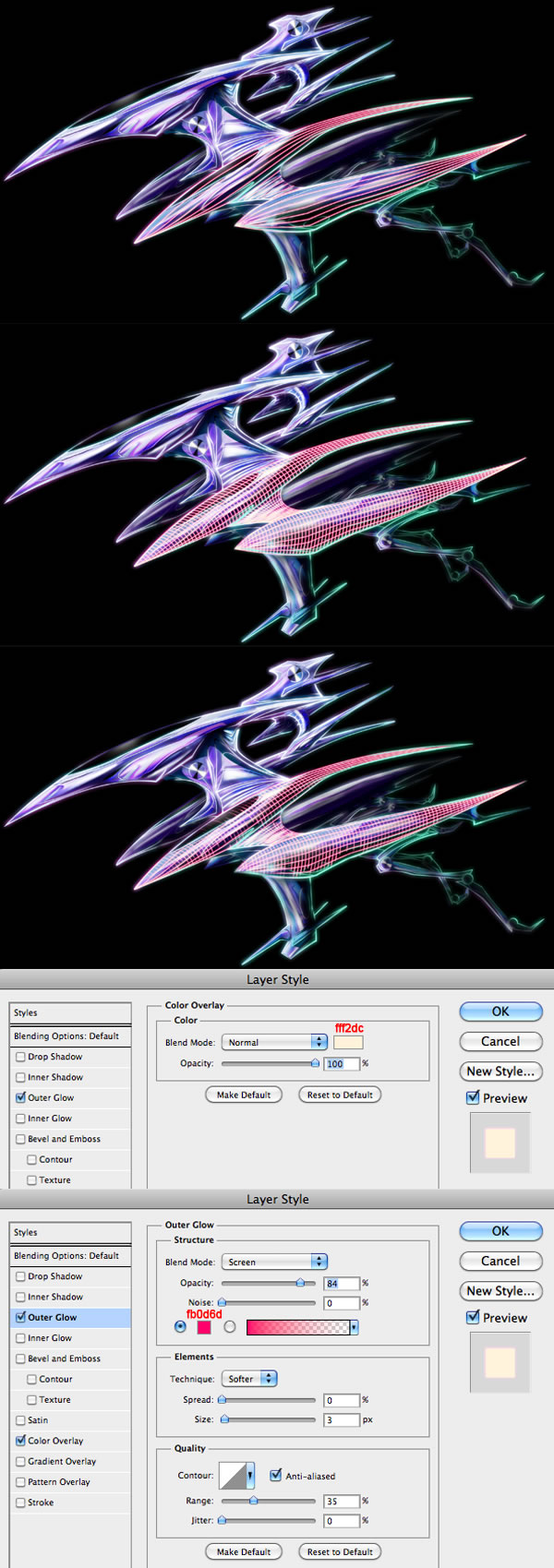This screenshot has height=1568, width=554.
Task: Select the solid color radio button
Action: [180, 1327]
